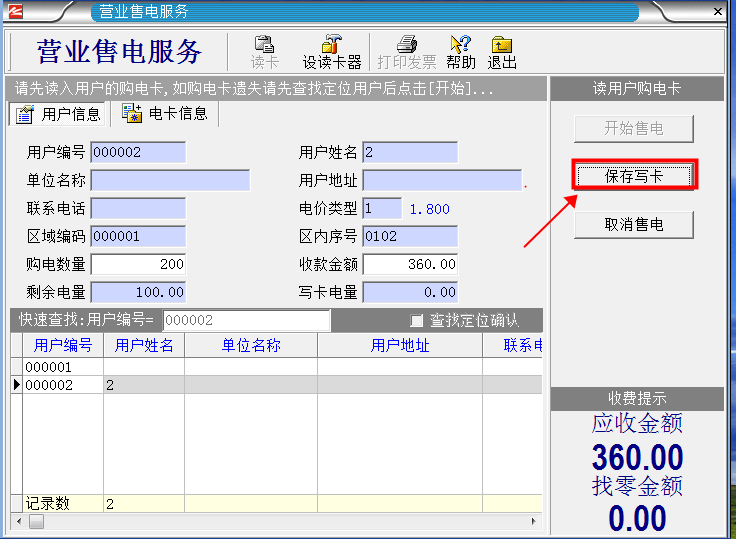Click the horizontal scrollbar left arrow

coord(17,522)
